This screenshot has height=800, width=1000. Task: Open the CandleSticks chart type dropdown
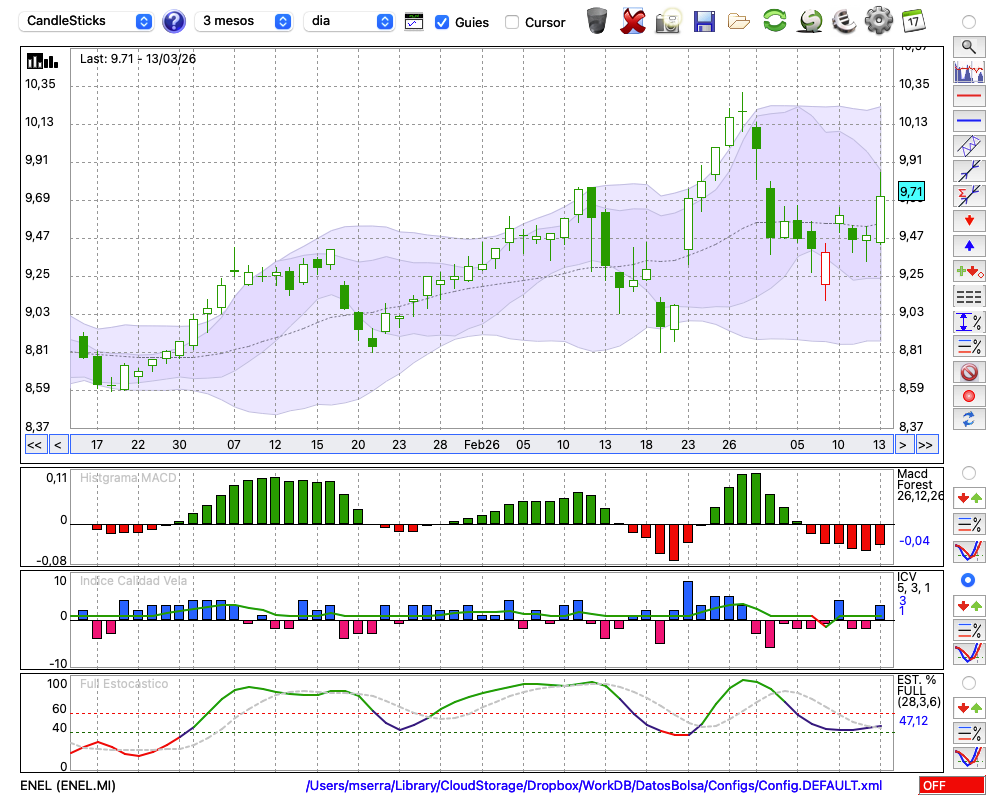[x=87, y=21]
